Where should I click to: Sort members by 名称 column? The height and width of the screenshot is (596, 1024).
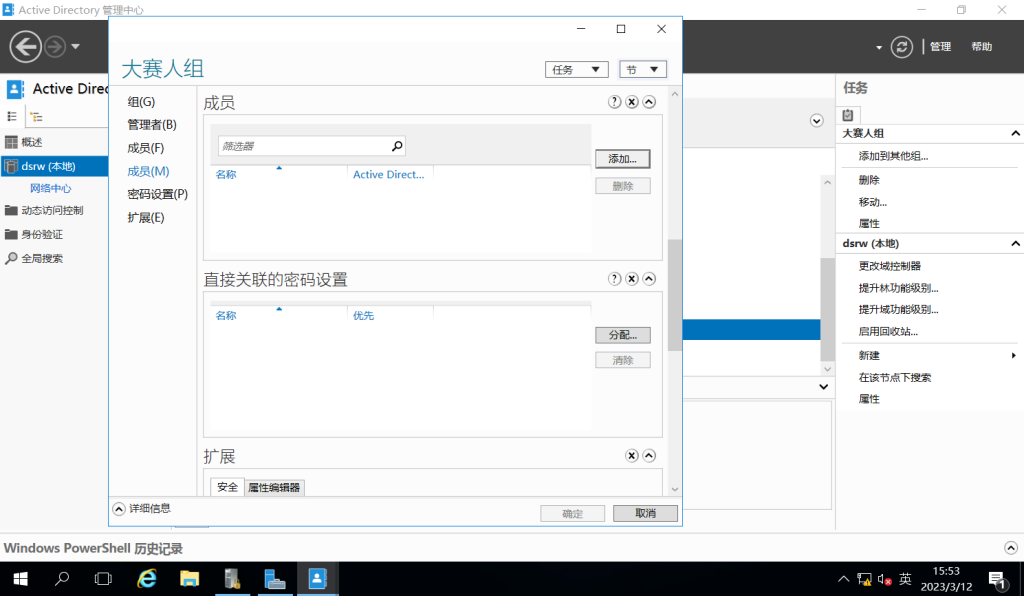(x=226, y=175)
